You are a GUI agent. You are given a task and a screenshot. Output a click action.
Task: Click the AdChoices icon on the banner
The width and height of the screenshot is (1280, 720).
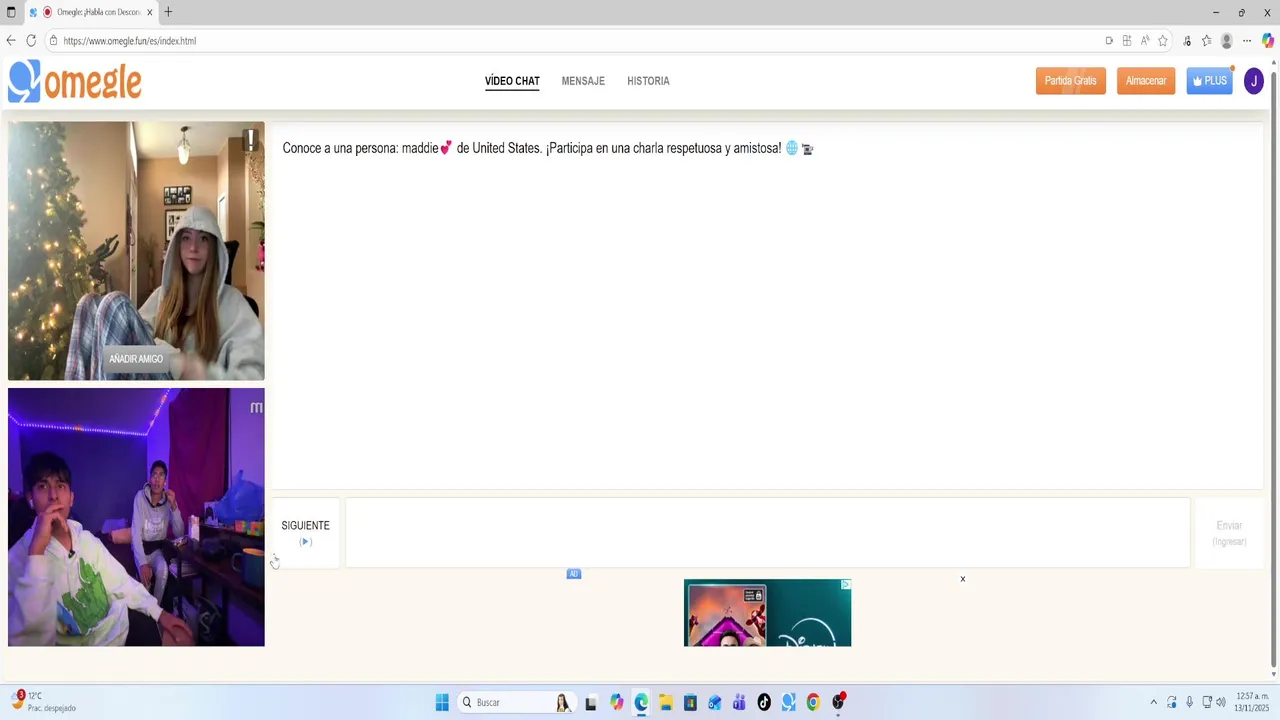coord(846,584)
